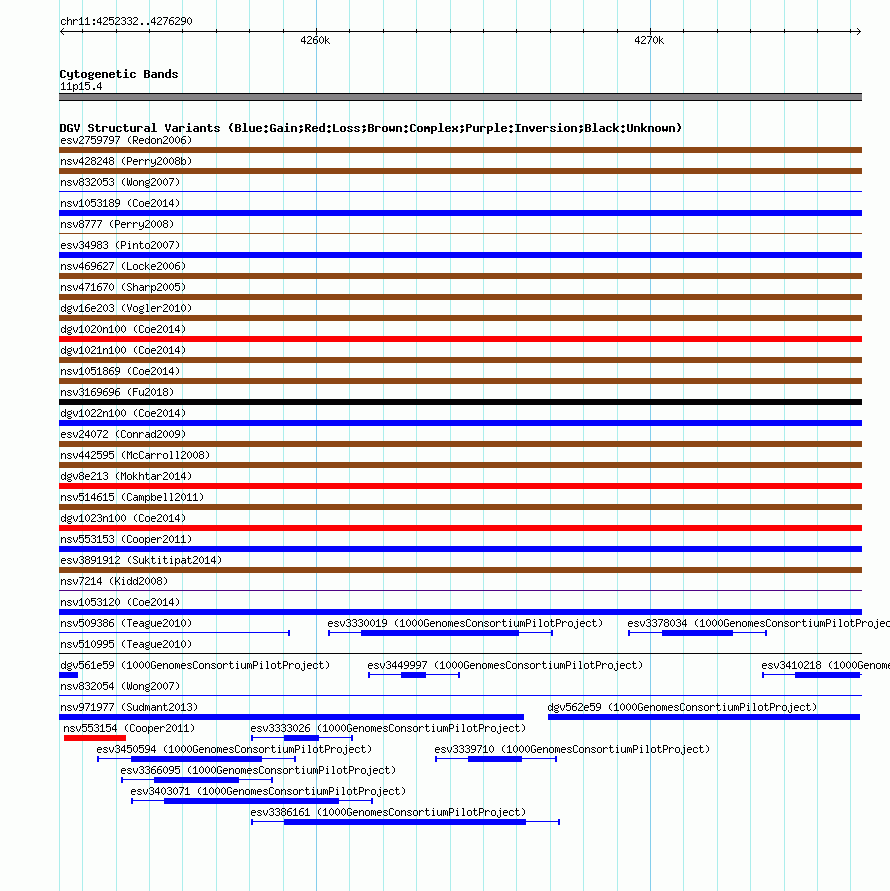Select the nsv510995 (Teague2010) label
890x891 pixels.
126,645
